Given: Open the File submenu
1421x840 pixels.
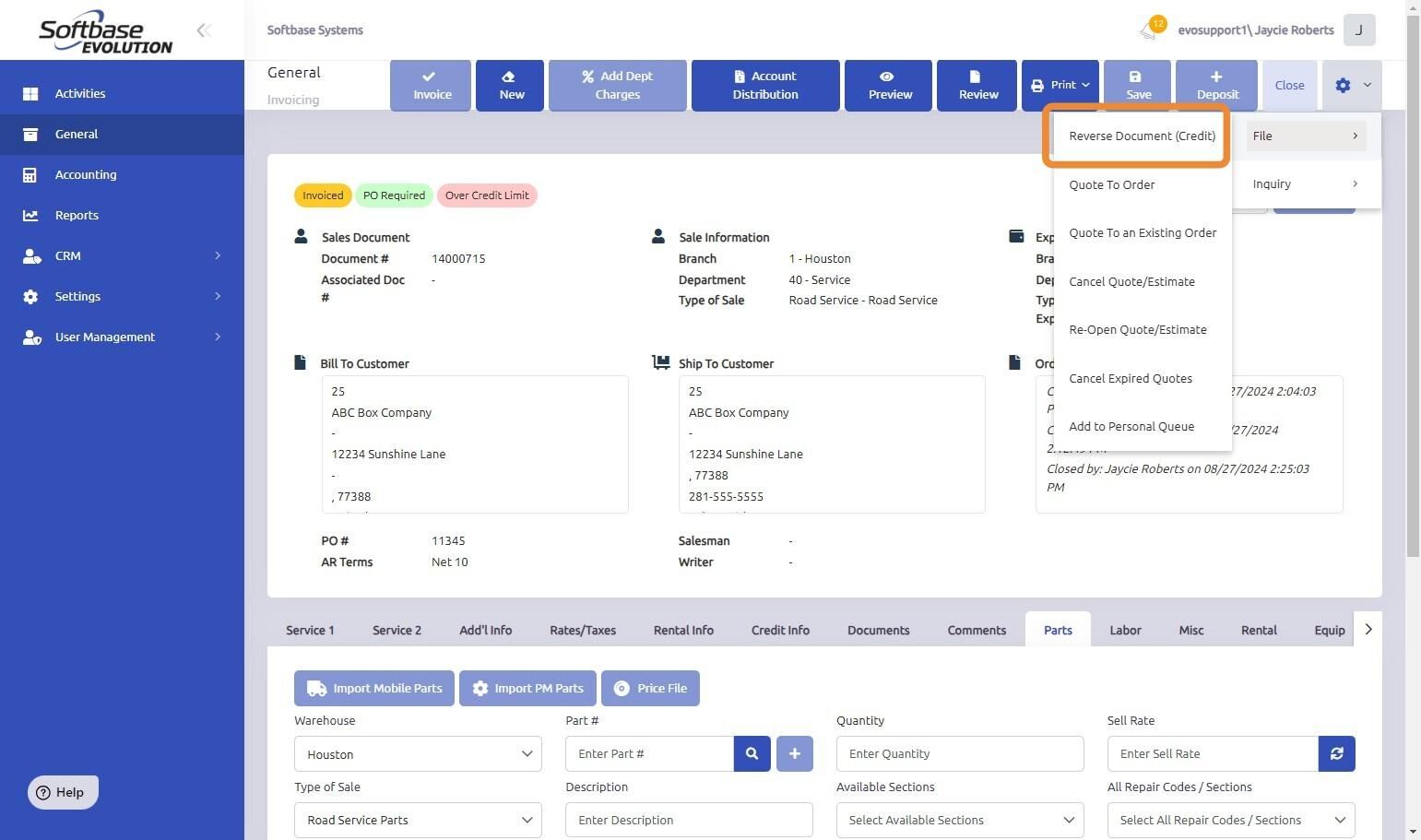Looking at the screenshot, I should point(1306,136).
